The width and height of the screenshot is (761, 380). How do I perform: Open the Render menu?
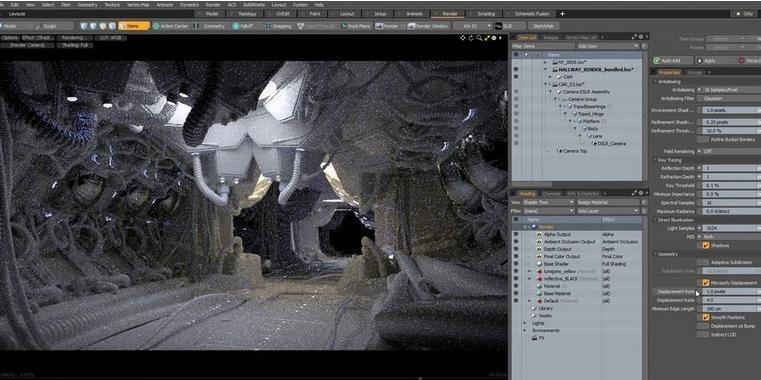point(213,4)
